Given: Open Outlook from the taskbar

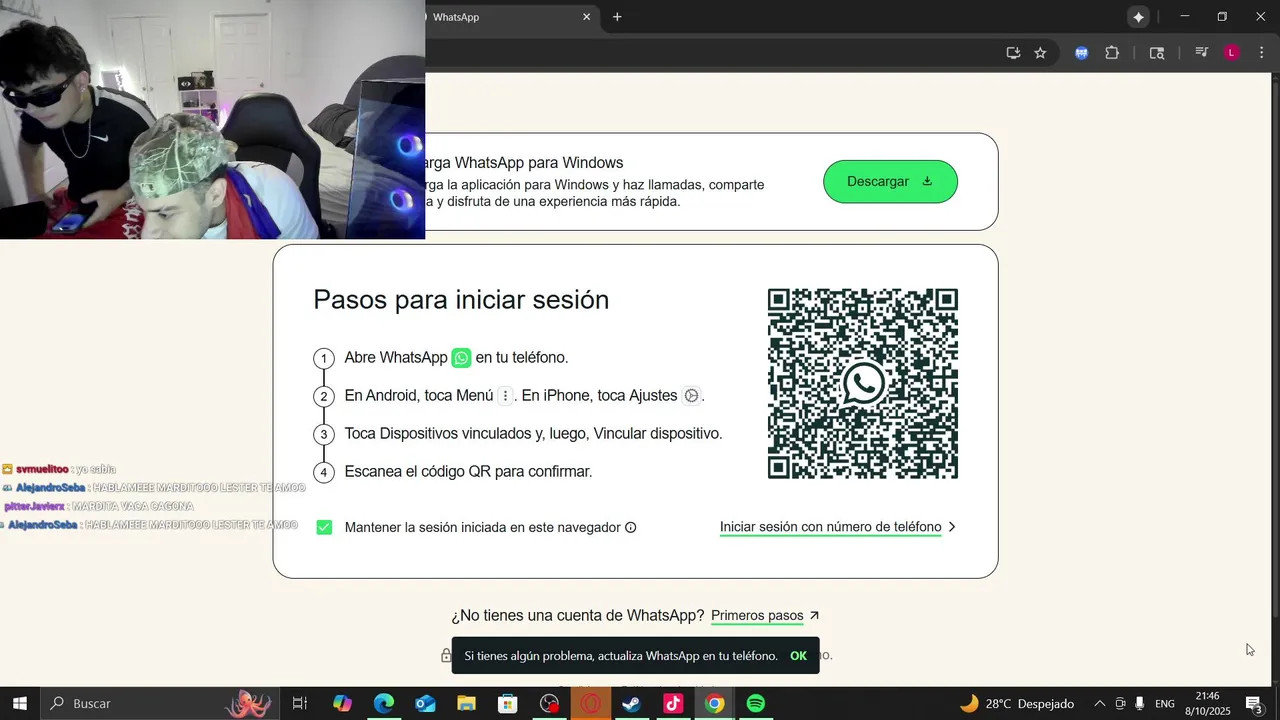Looking at the screenshot, I should click(425, 704).
